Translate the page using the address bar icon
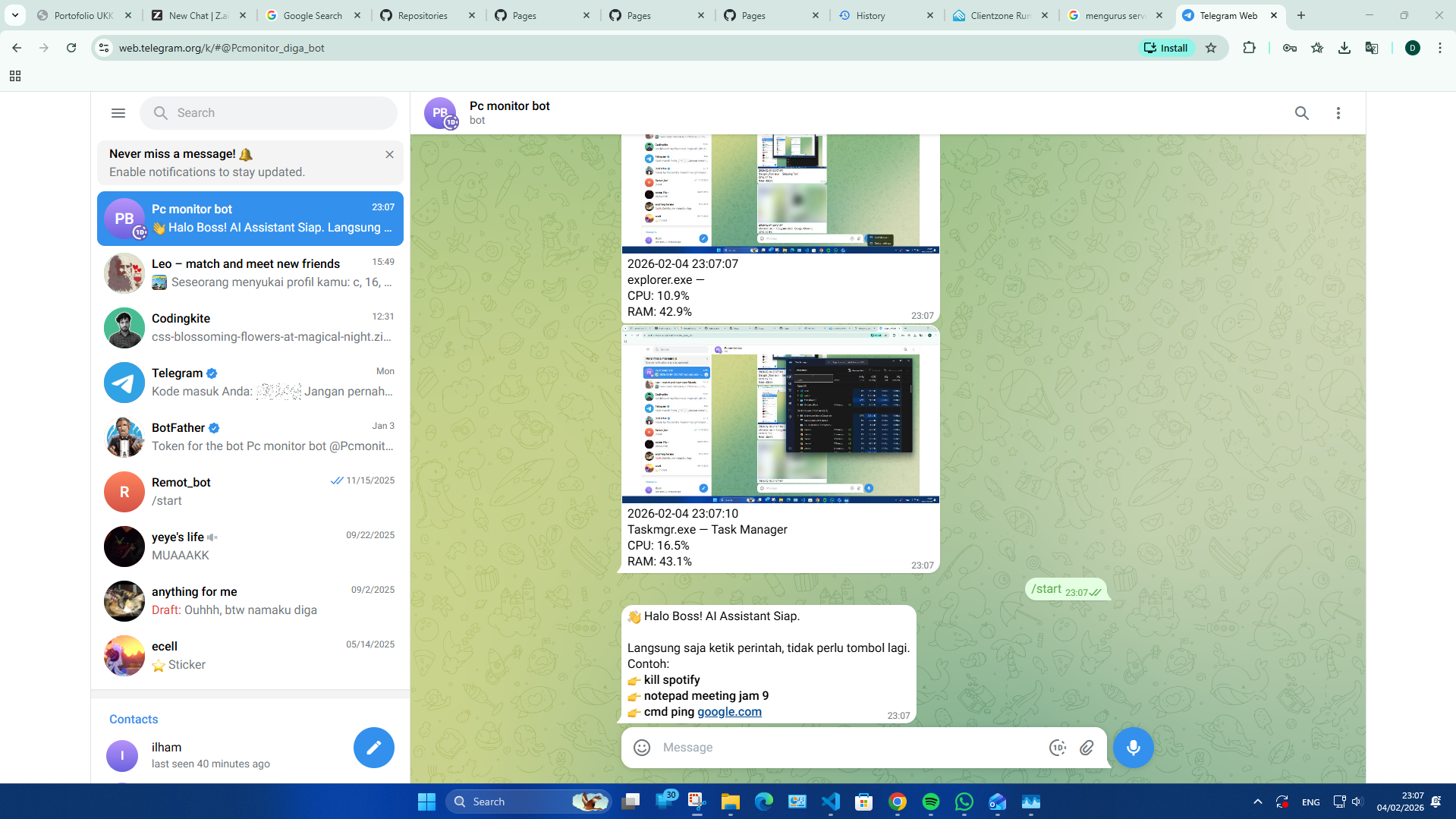1456x819 pixels. [1372, 47]
